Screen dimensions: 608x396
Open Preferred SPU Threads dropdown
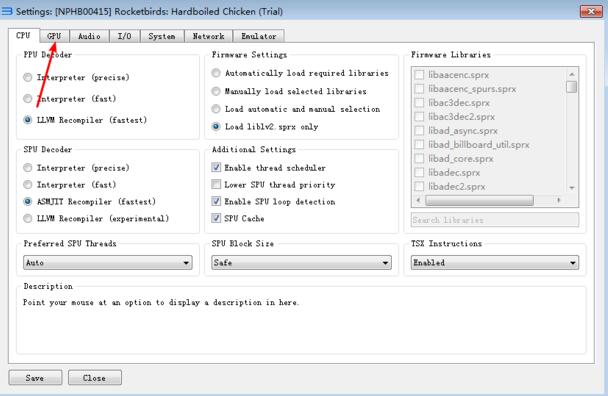108,263
